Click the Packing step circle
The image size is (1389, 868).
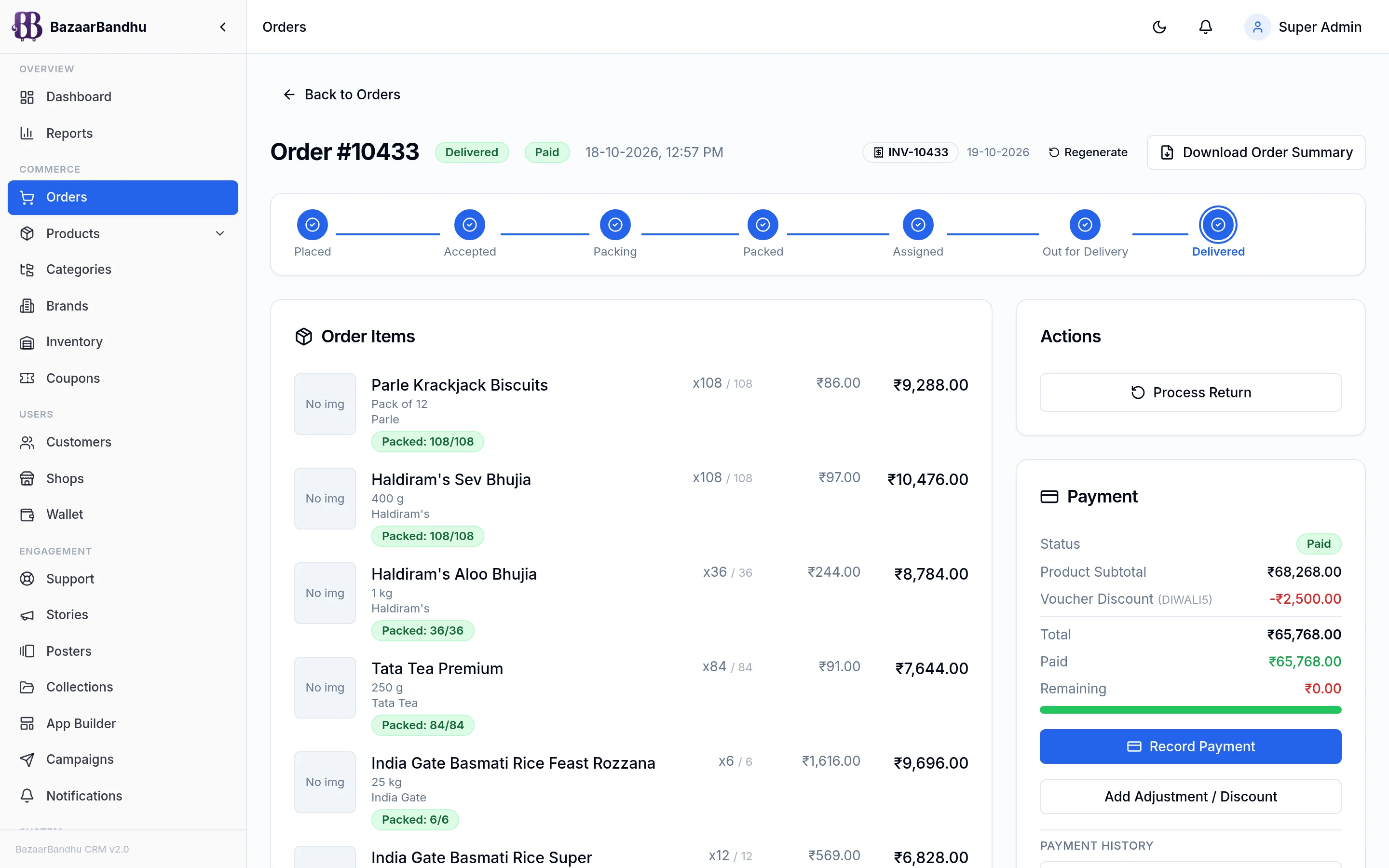615,224
